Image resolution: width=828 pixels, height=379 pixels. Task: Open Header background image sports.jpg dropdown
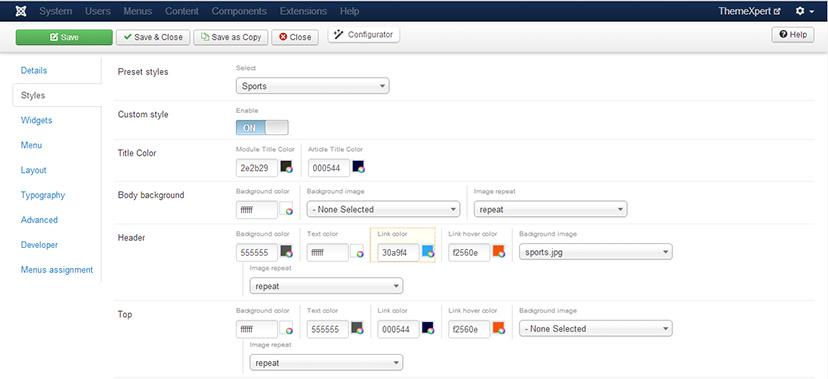point(596,252)
